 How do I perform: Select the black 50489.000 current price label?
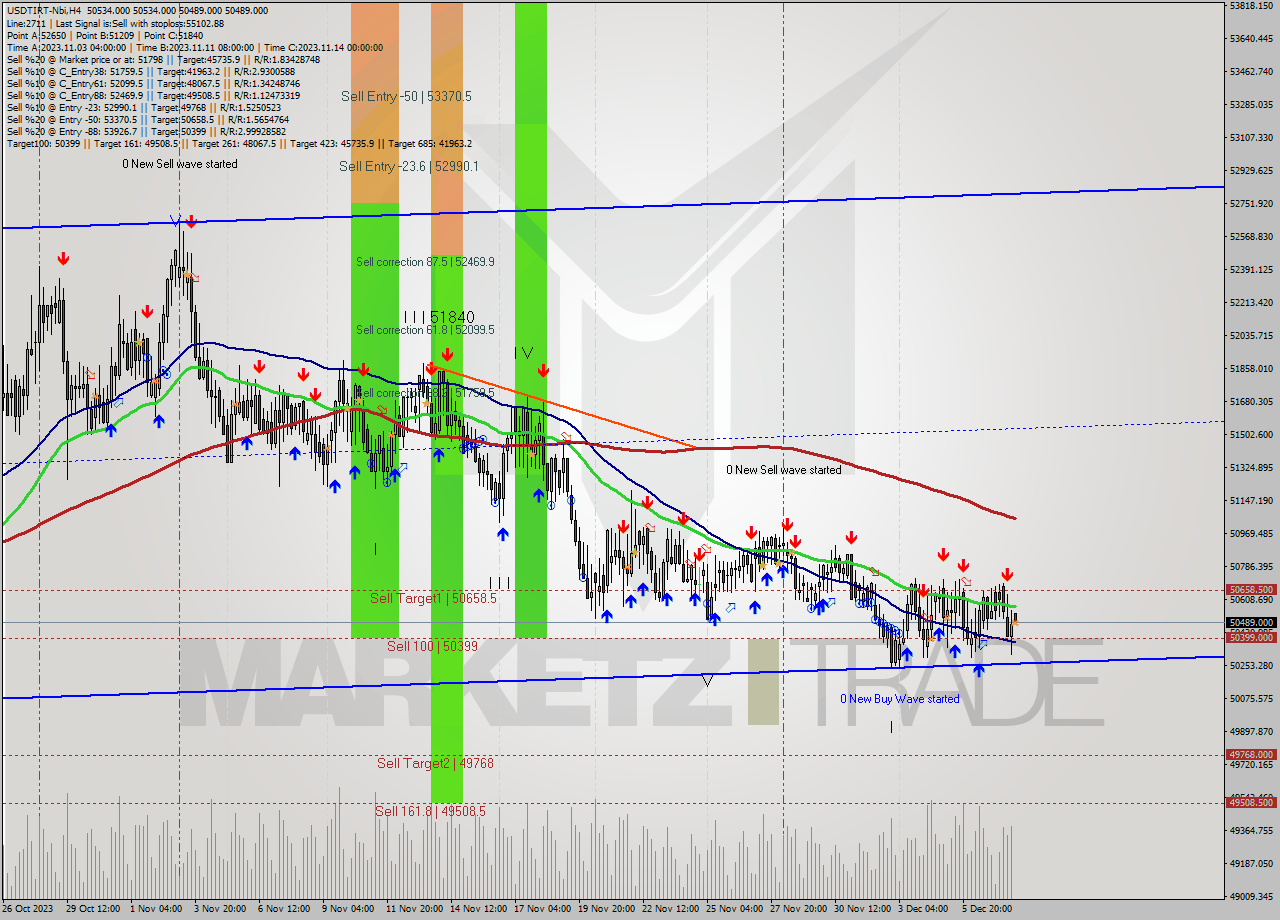tap(1251, 622)
